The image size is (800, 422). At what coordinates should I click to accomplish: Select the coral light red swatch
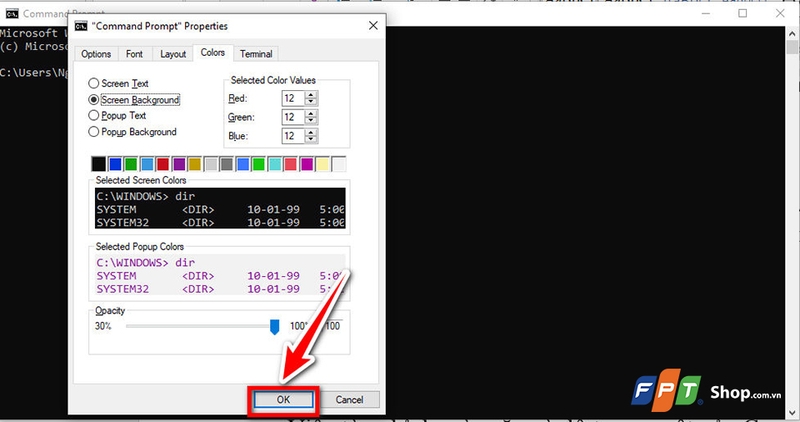click(290, 164)
